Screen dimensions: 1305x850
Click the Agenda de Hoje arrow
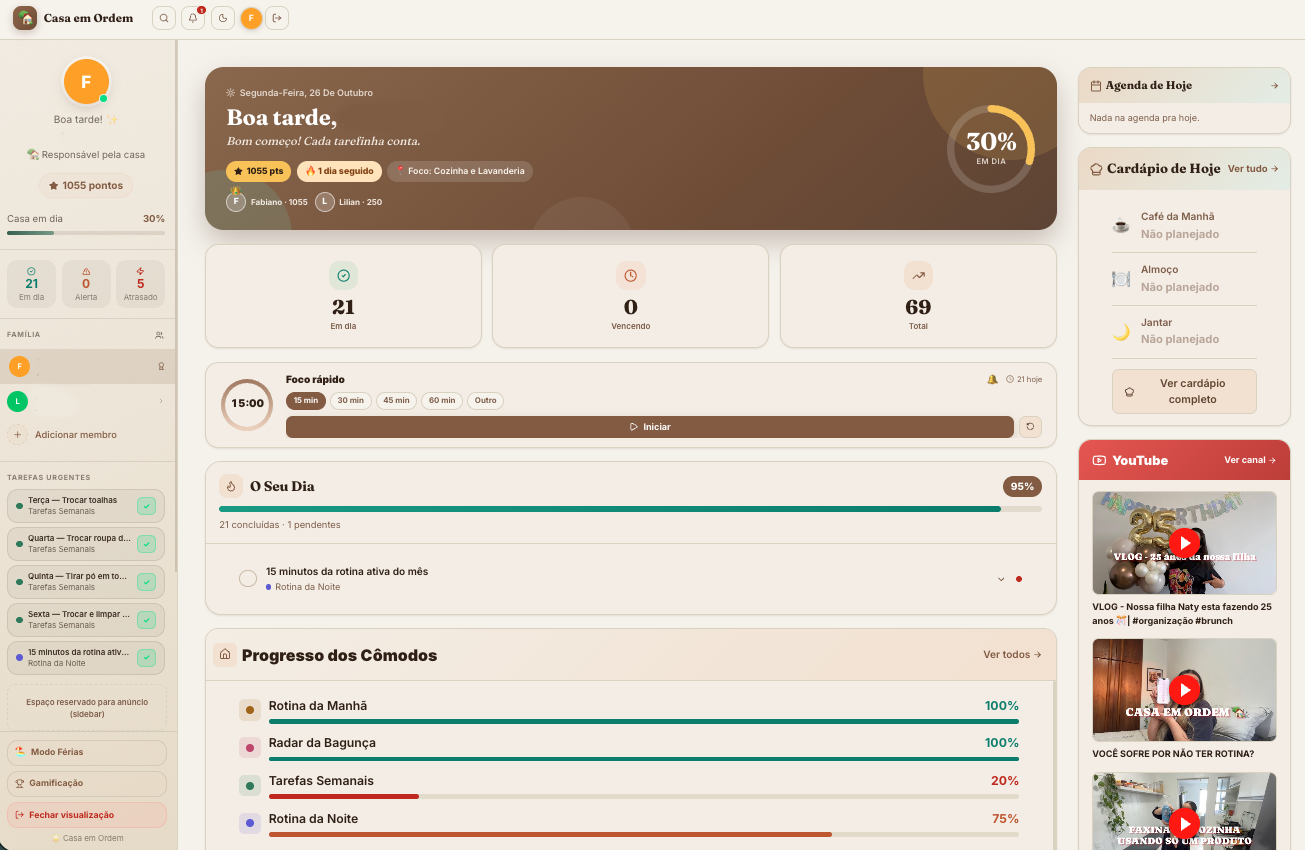1274,85
